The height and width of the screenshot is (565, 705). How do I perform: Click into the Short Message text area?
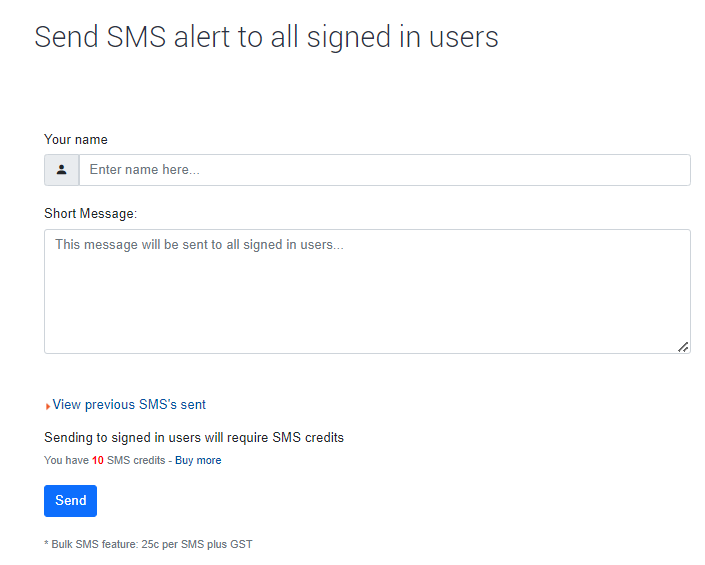366,291
